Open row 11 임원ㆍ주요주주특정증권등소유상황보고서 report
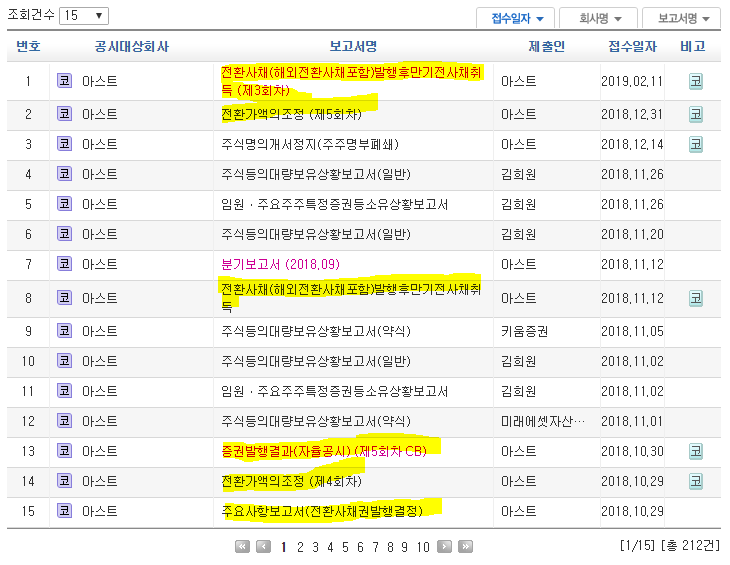The width and height of the screenshot is (730, 565). (334, 391)
